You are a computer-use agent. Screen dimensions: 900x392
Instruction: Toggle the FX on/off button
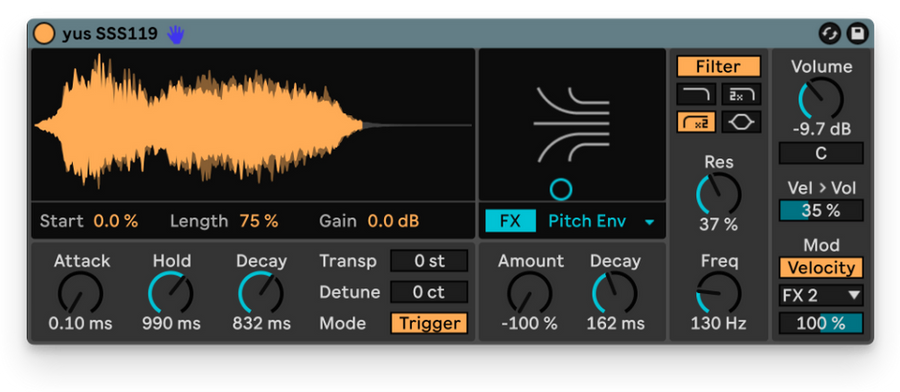[510, 221]
